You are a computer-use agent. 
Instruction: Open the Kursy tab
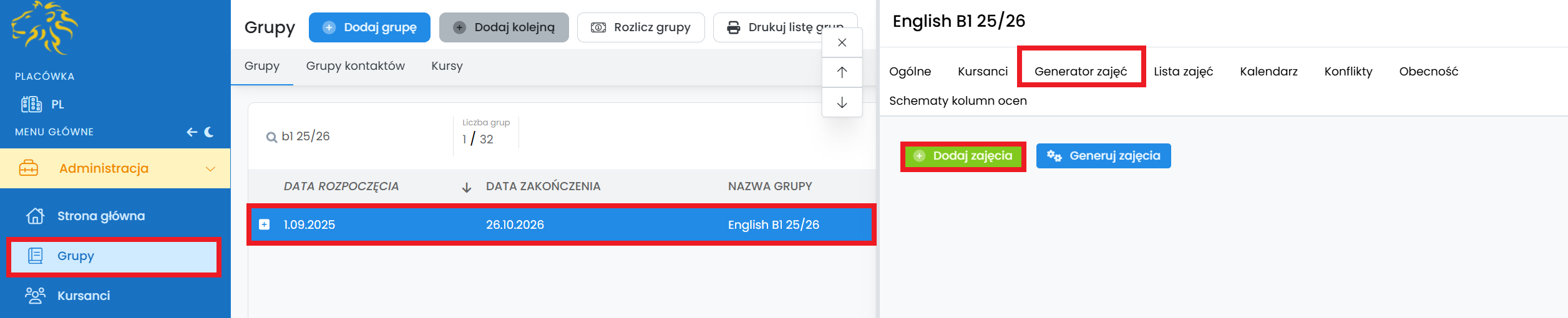tap(447, 66)
